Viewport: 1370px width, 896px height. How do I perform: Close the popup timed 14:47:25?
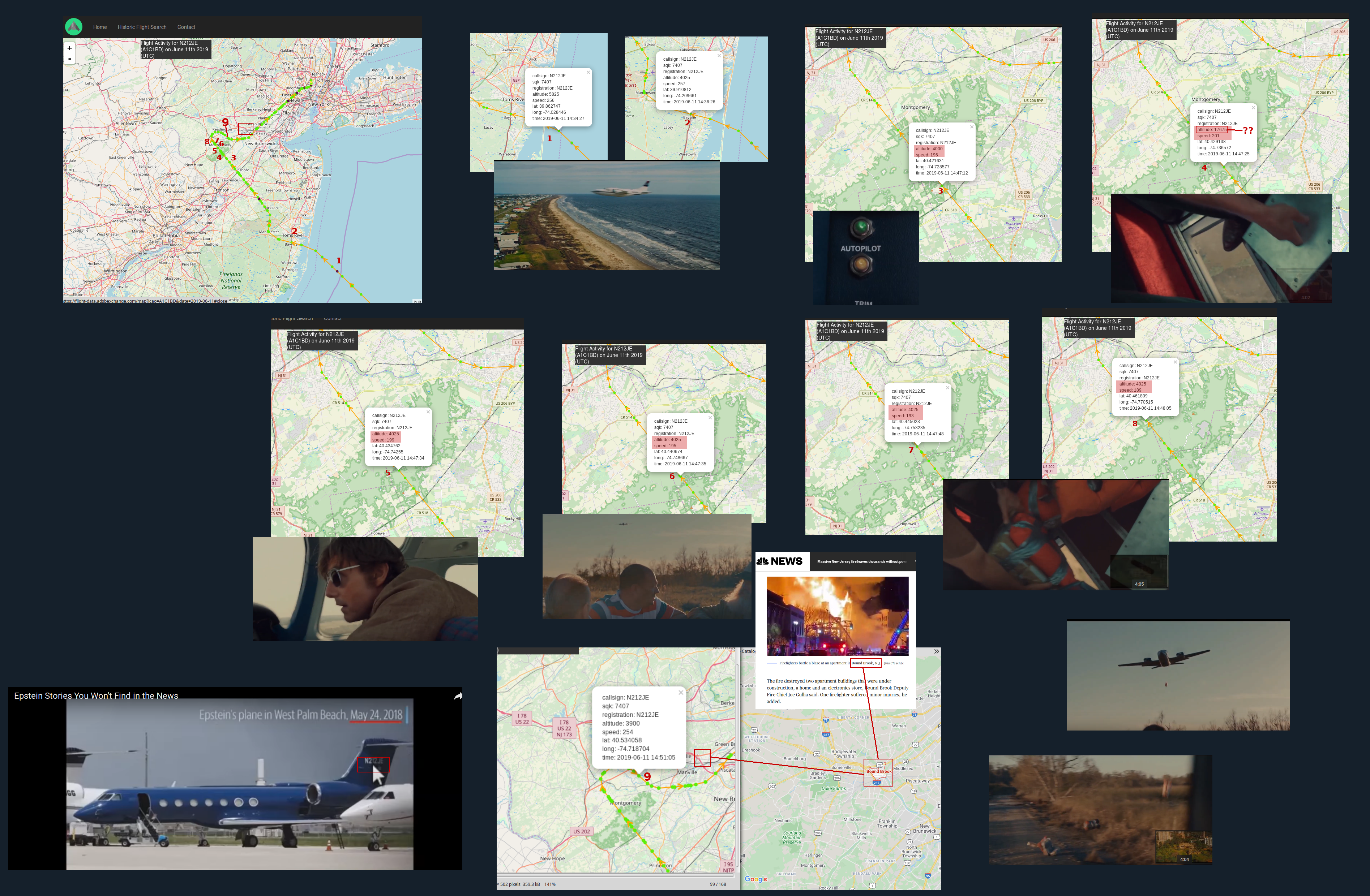coord(1253,108)
